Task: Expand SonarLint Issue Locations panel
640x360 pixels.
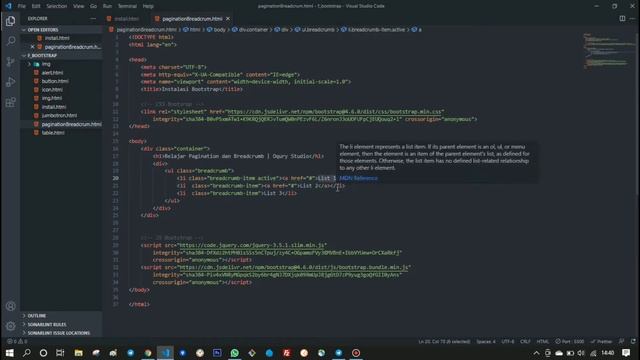Action: 61,333
